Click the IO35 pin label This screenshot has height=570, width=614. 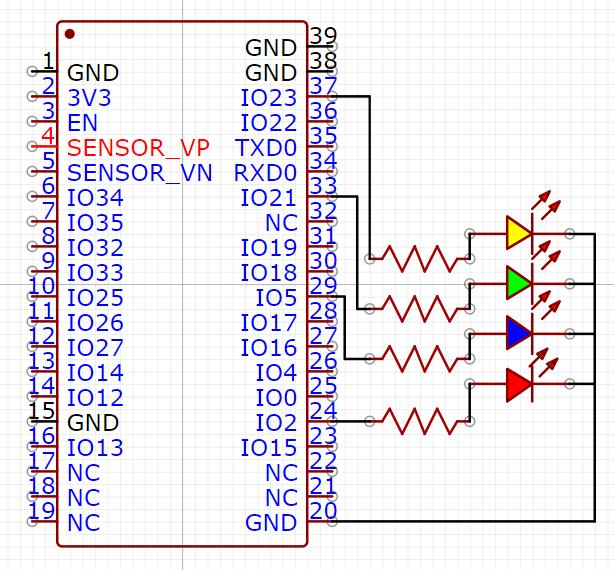pyautogui.click(x=95, y=223)
